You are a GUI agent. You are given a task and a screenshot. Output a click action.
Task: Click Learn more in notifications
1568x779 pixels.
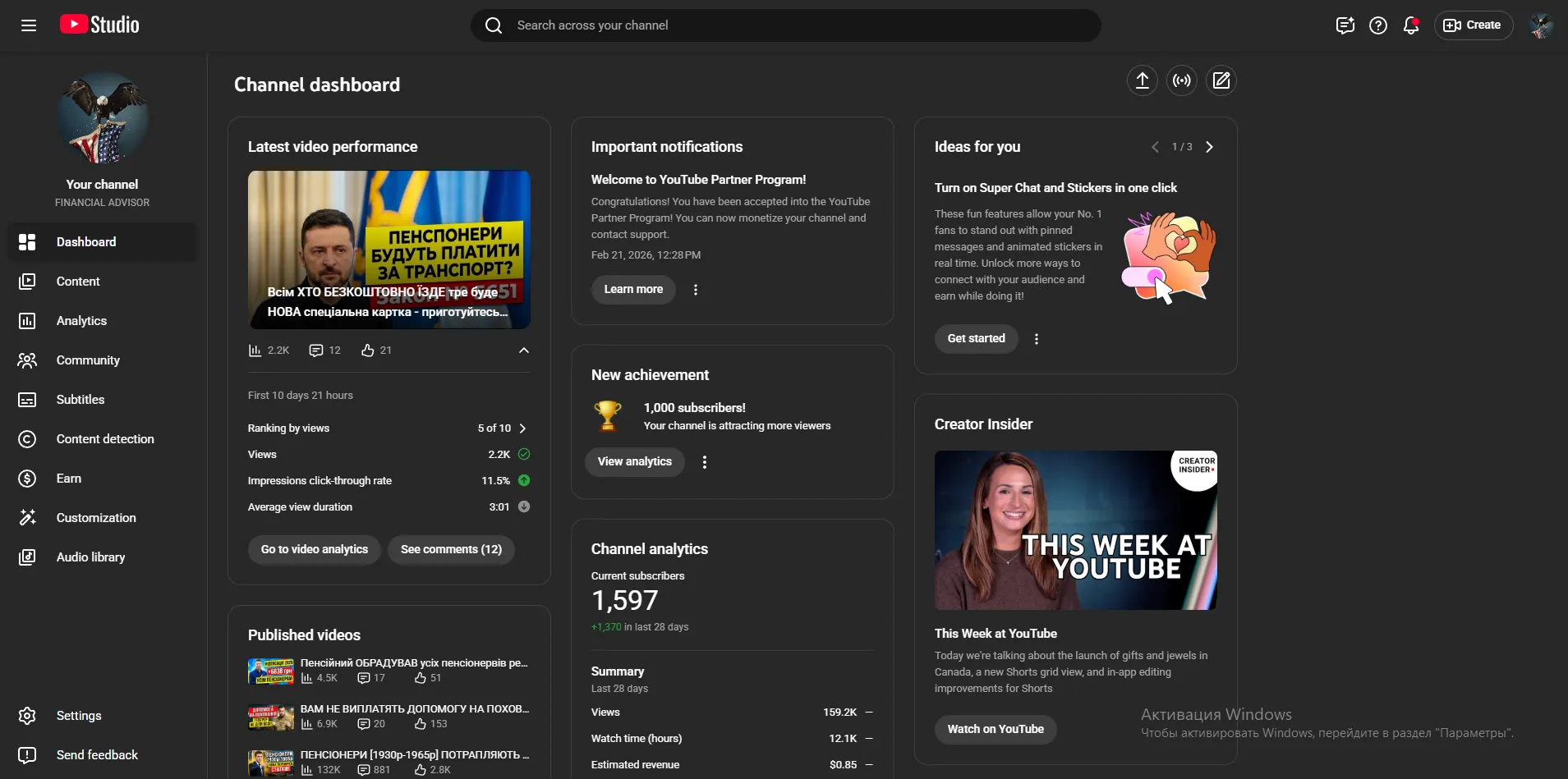(633, 289)
